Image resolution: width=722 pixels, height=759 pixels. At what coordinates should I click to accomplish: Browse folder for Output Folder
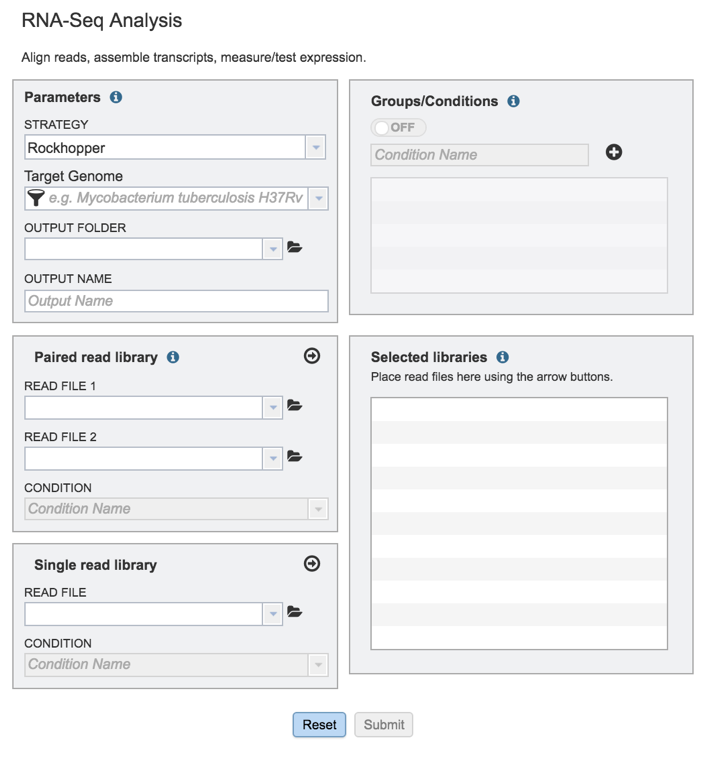(295, 247)
